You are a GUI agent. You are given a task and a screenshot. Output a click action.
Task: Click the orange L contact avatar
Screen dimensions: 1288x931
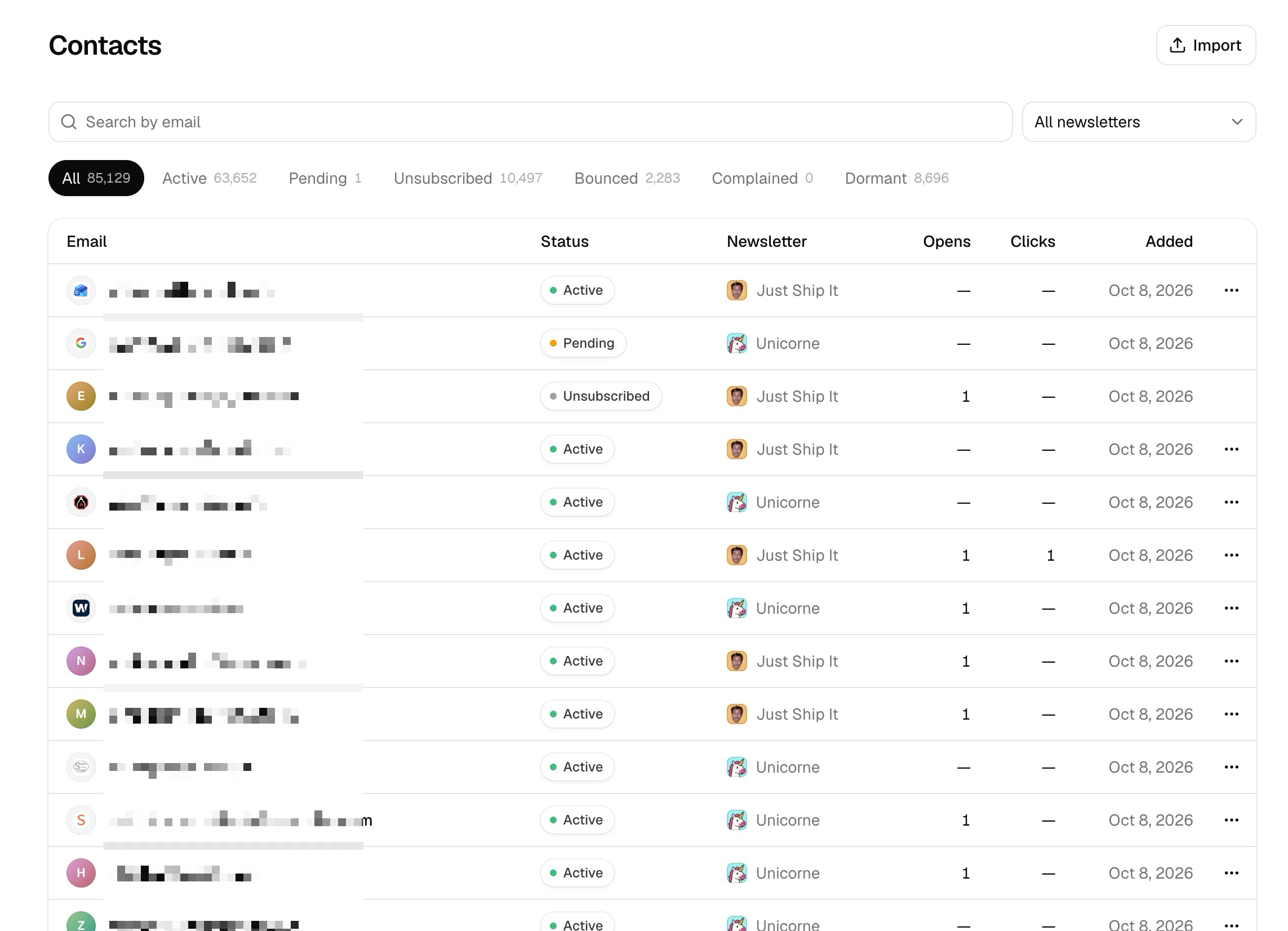[81, 555]
